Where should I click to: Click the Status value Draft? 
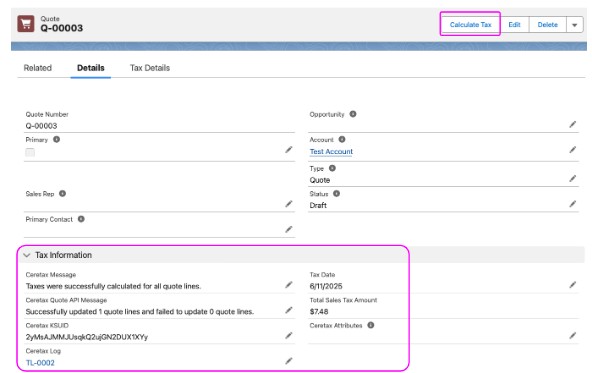[318, 205]
